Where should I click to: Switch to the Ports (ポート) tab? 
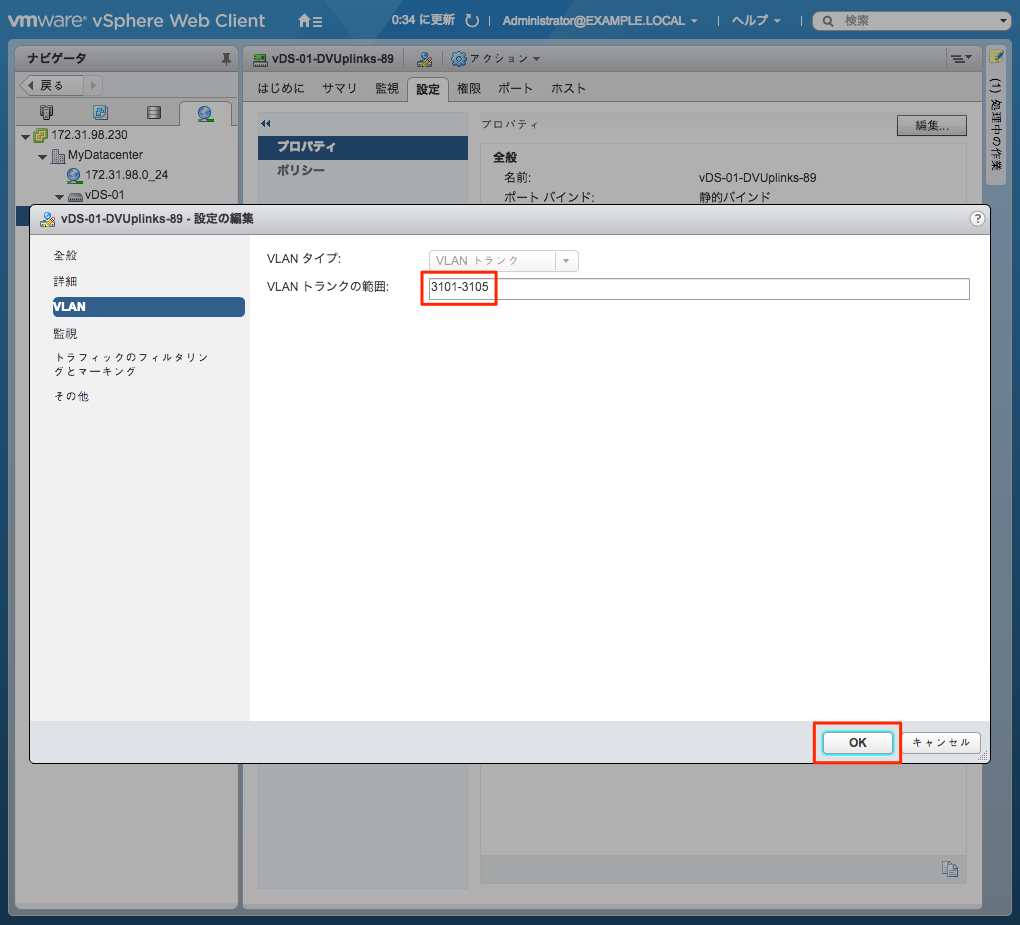[515, 88]
